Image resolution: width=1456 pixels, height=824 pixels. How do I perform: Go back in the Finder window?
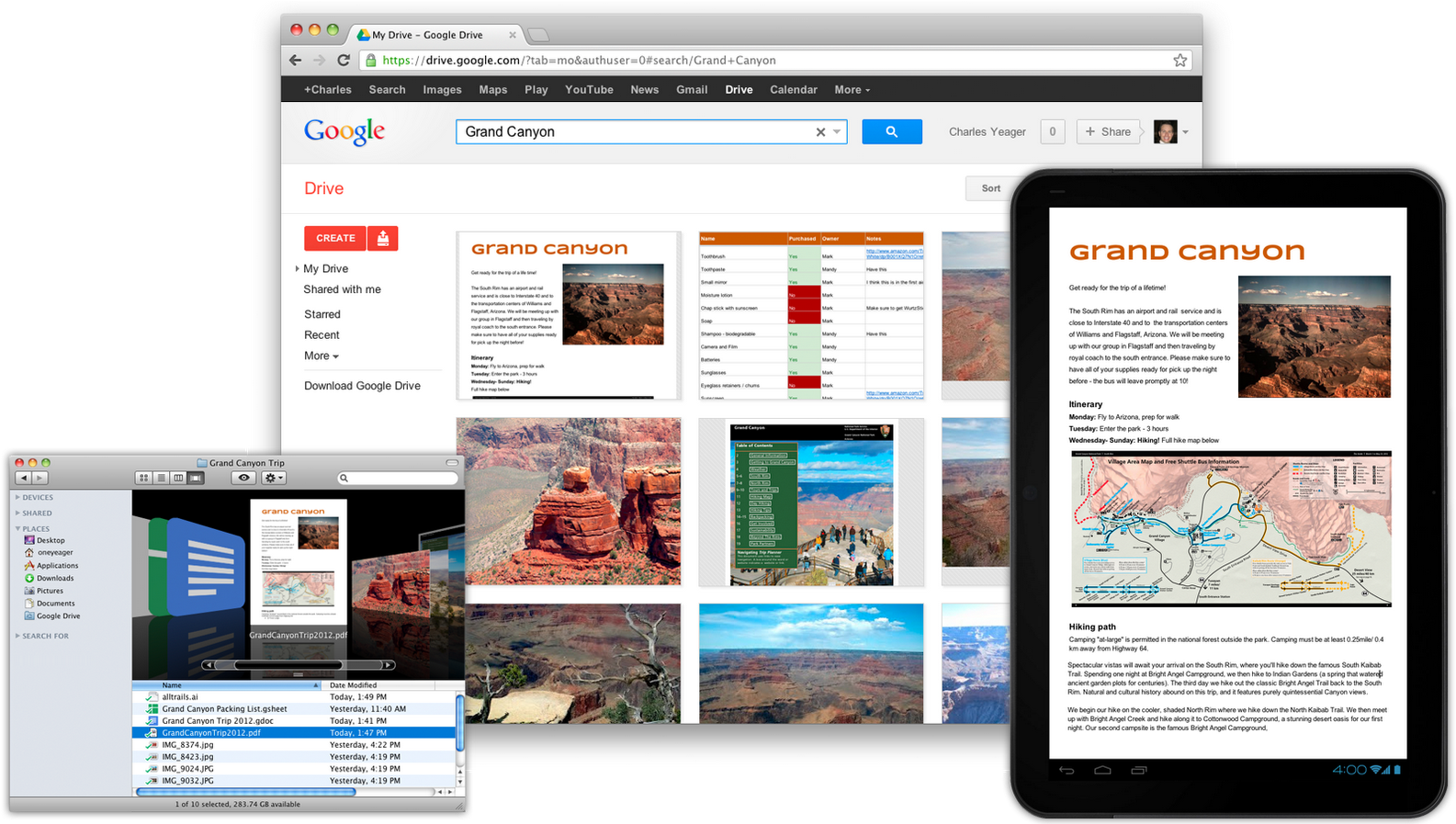click(x=23, y=478)
